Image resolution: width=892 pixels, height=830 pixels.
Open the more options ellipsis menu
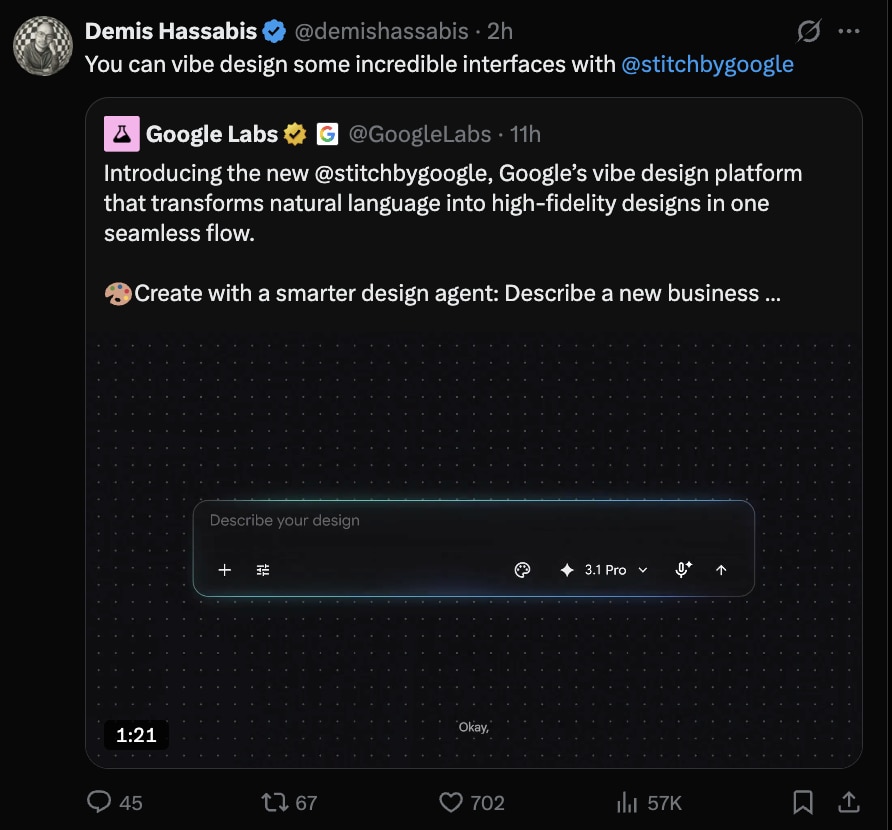click(849, 31)
